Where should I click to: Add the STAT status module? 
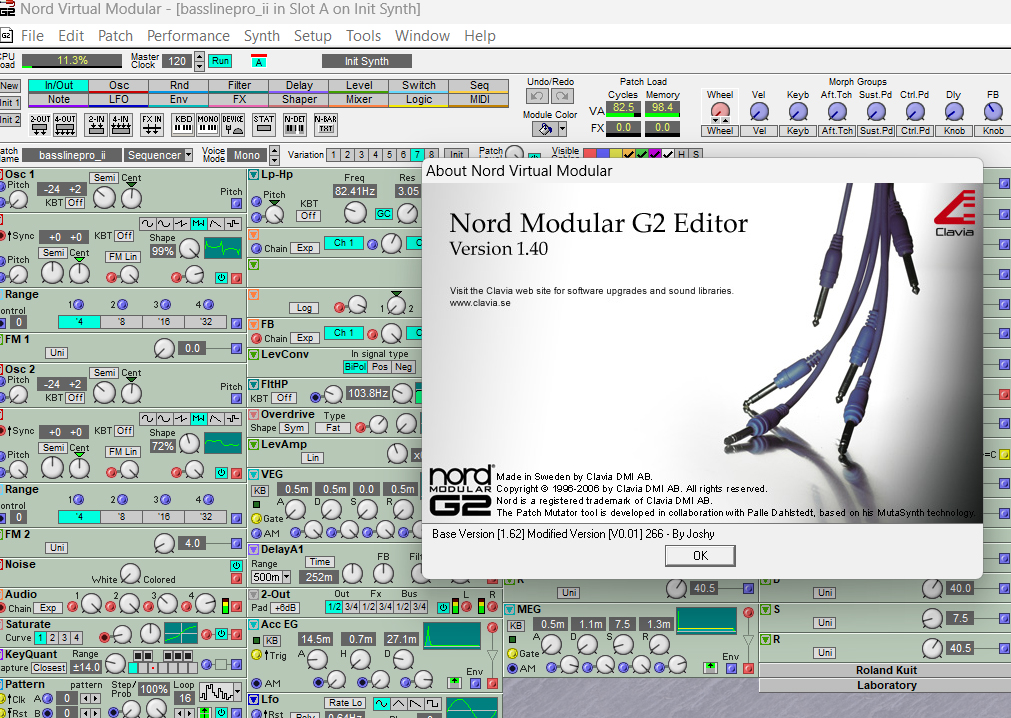[264, 125]
